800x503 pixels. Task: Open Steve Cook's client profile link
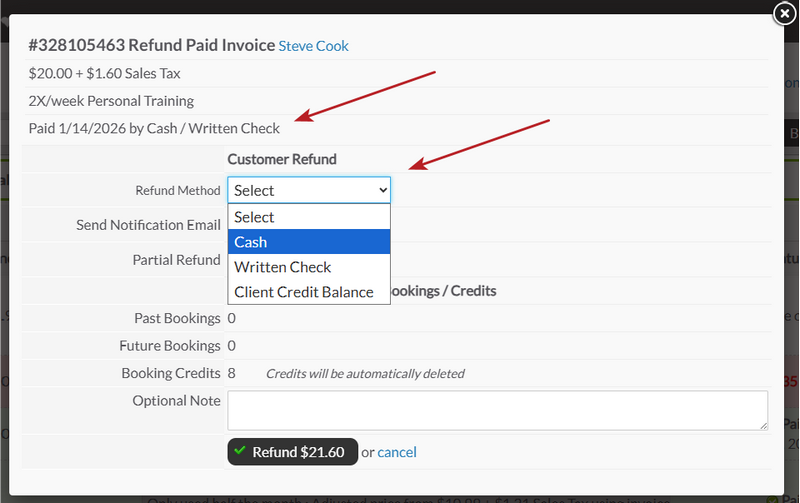[313, 46]
